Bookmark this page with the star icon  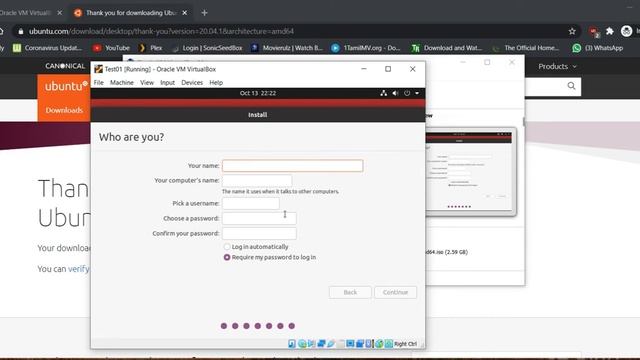572,31
